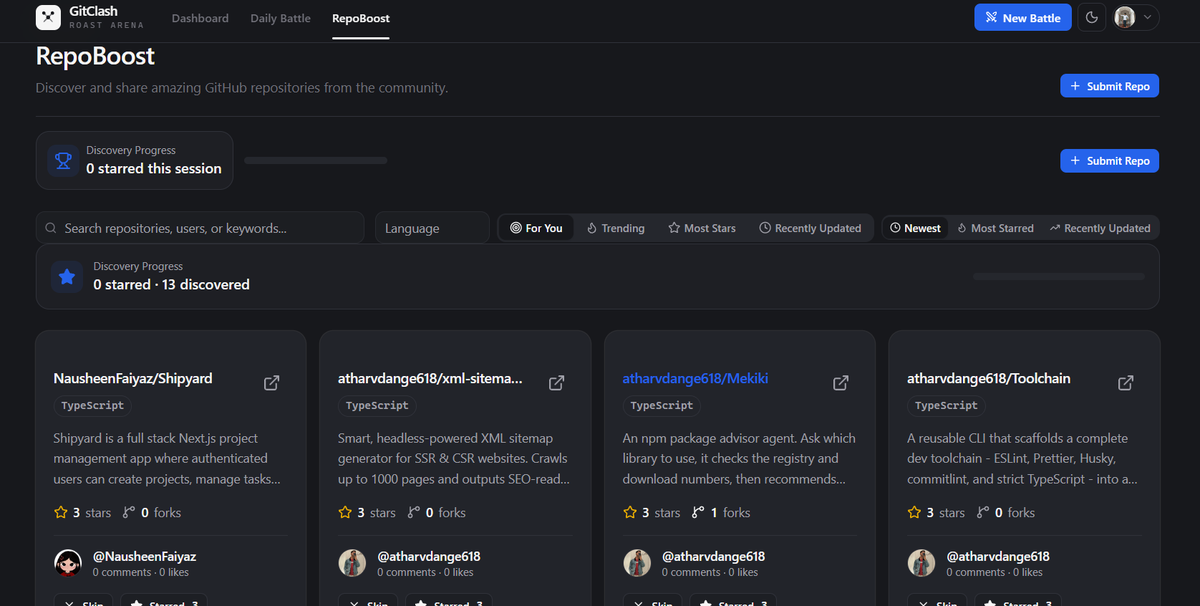This screenshot has width=1200, height=606.
Task: Switch to the Most Stars tab
Action: (702, 228)
